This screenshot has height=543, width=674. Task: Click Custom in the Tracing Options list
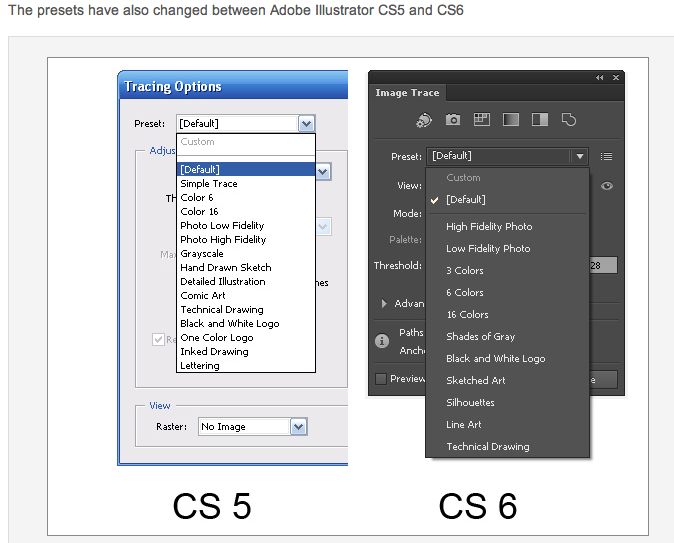[x=246, y=141]
